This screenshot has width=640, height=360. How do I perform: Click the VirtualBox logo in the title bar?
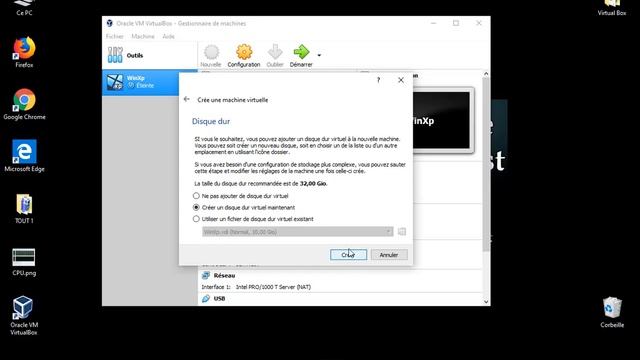pyautogui.click(x=109, y=23)
